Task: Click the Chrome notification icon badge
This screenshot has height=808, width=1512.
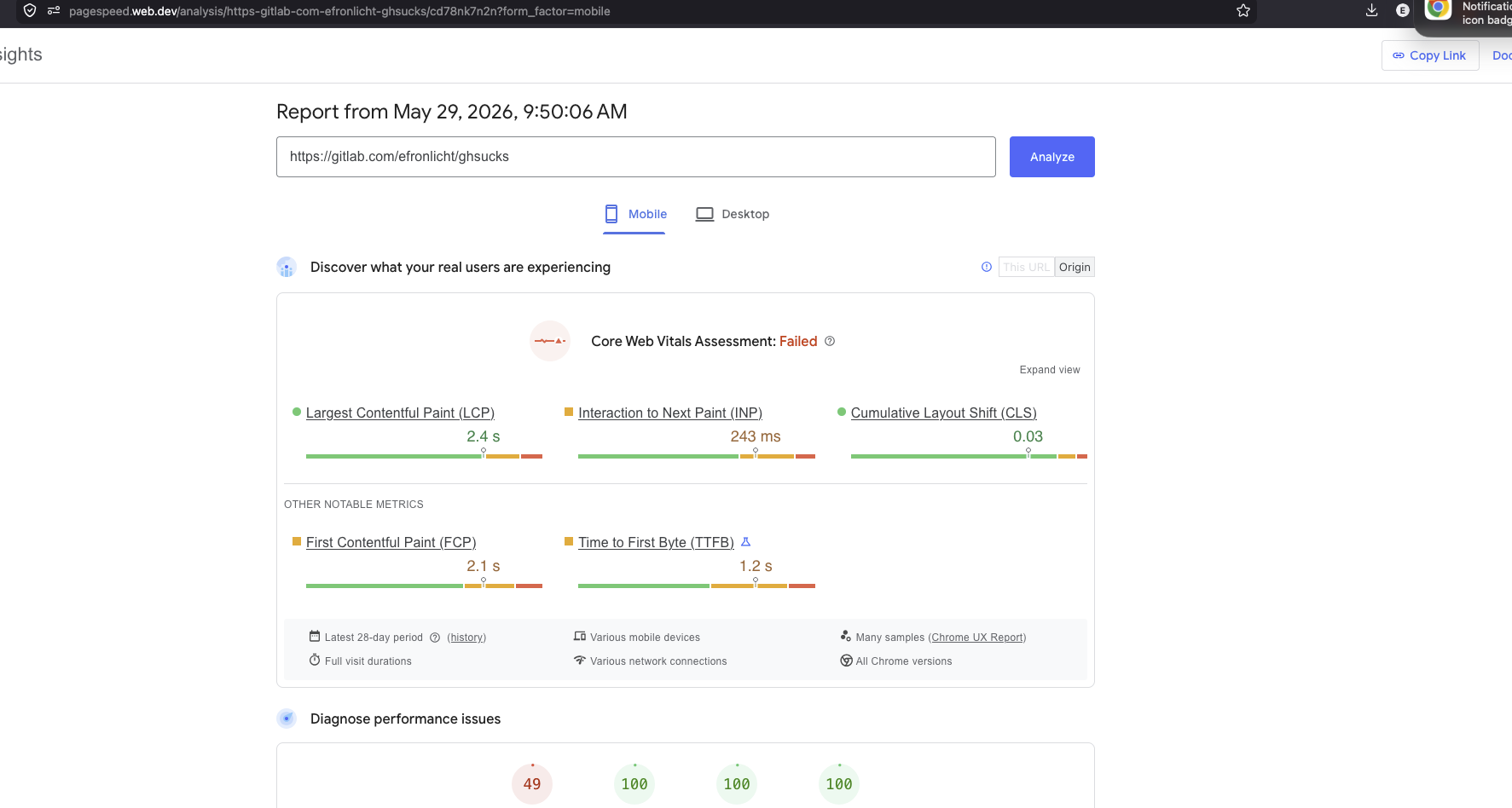Action: click(1439, 9)
